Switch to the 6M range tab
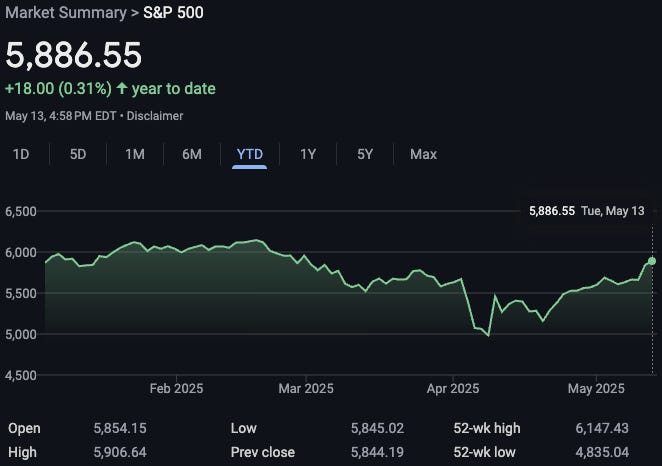The height and width of the screenshot is (466, 662). point(192,154)
